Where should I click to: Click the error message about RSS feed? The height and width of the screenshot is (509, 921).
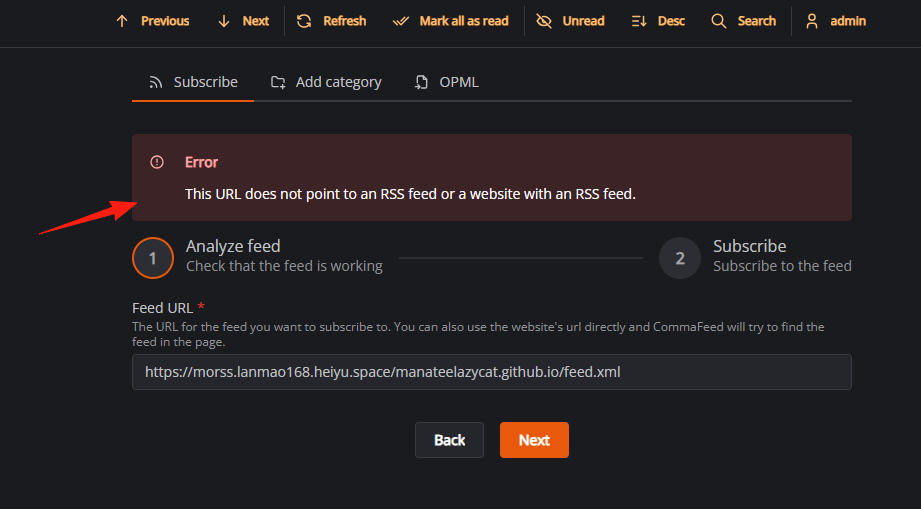pyautogui.click(x=410, y=194)
